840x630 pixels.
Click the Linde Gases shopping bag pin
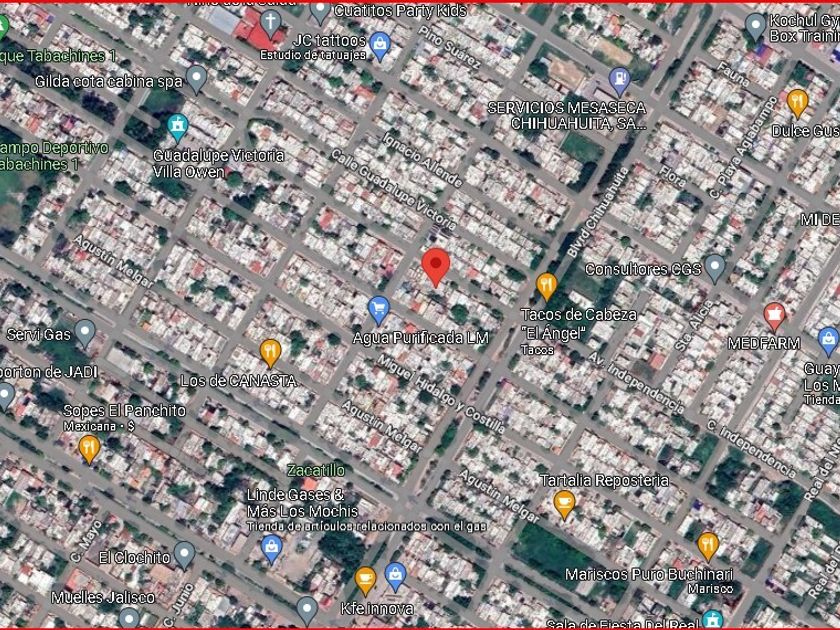[x=271, y=549]
